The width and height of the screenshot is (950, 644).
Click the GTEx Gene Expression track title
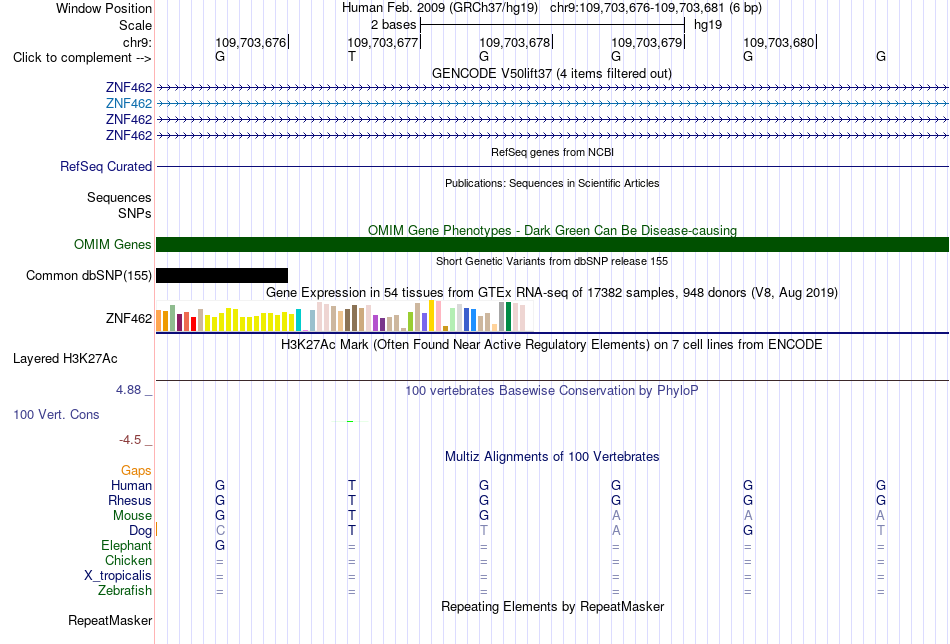click(552, 293)
